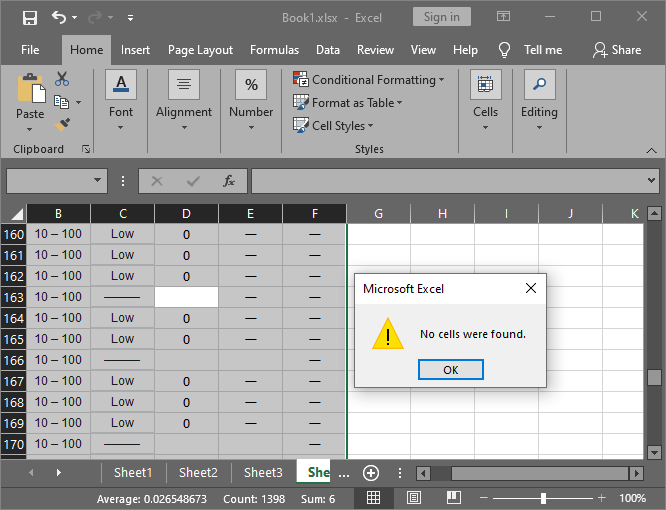Click the Share button
Screen dimensions: 666x510
click(617, 50)
